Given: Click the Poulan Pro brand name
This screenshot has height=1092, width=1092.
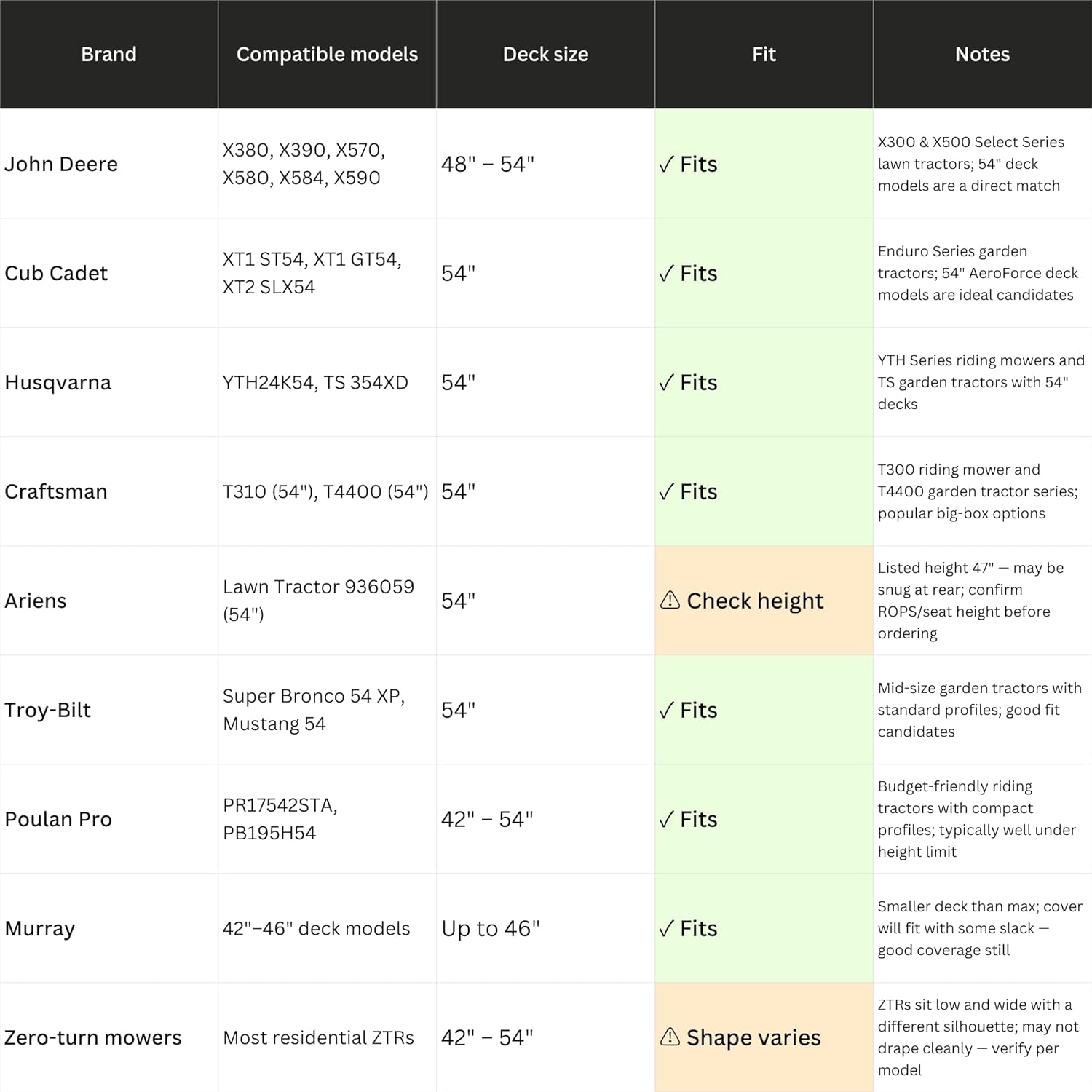Looking at the screenshot, I should [x=58, y=819].
